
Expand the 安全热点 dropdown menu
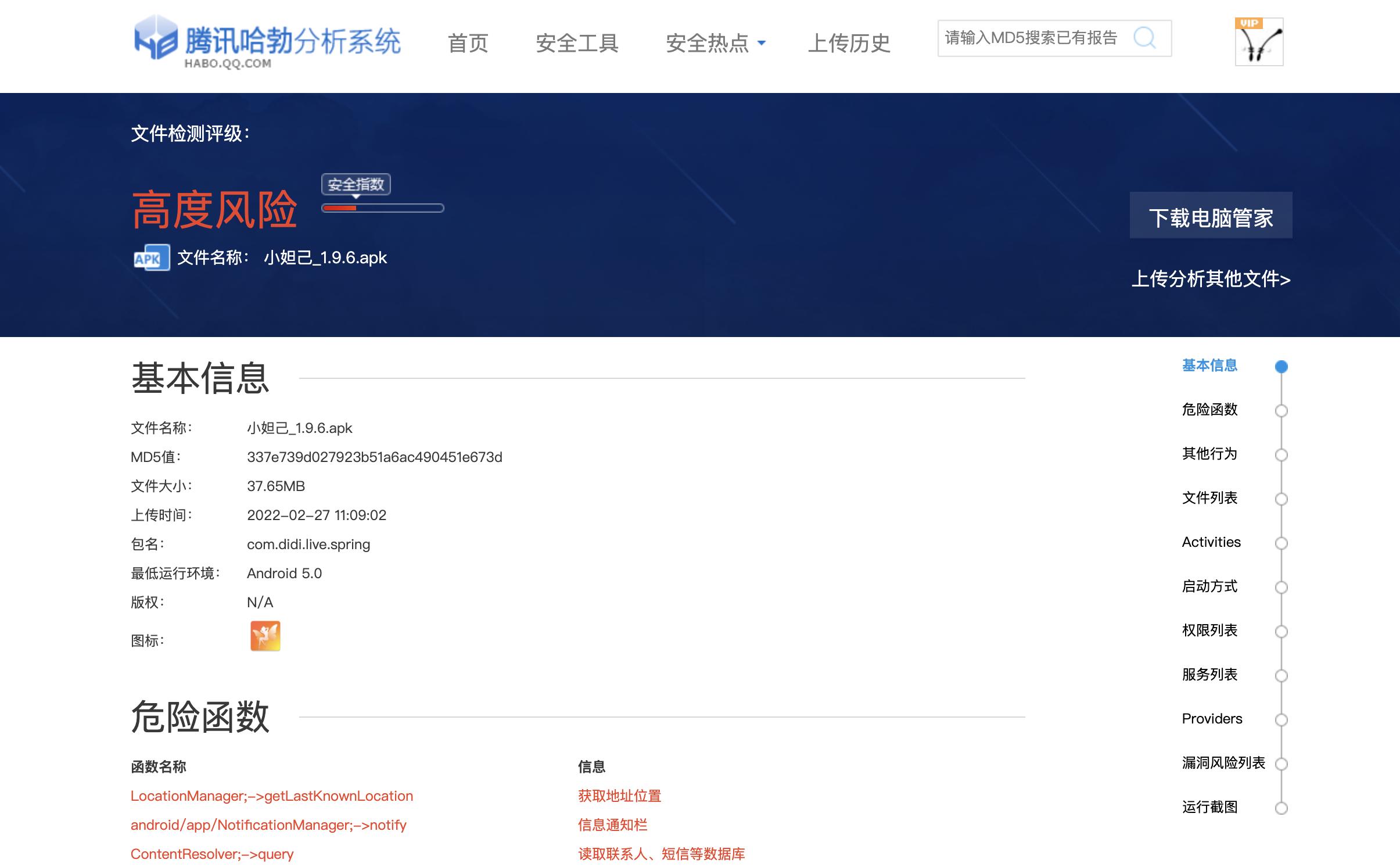(x=715, y=42)
